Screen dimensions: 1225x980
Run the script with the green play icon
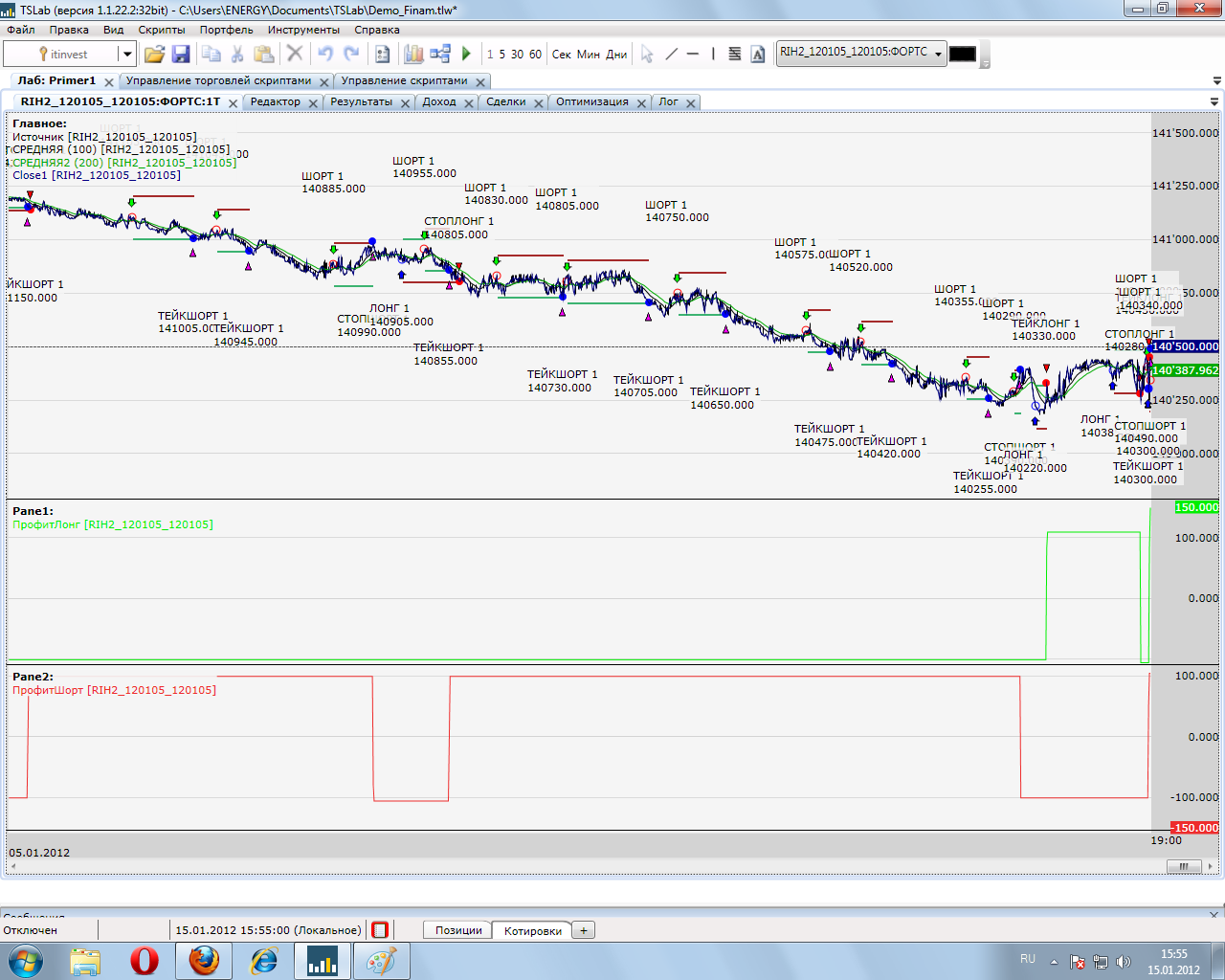click(x=466, y=54)
